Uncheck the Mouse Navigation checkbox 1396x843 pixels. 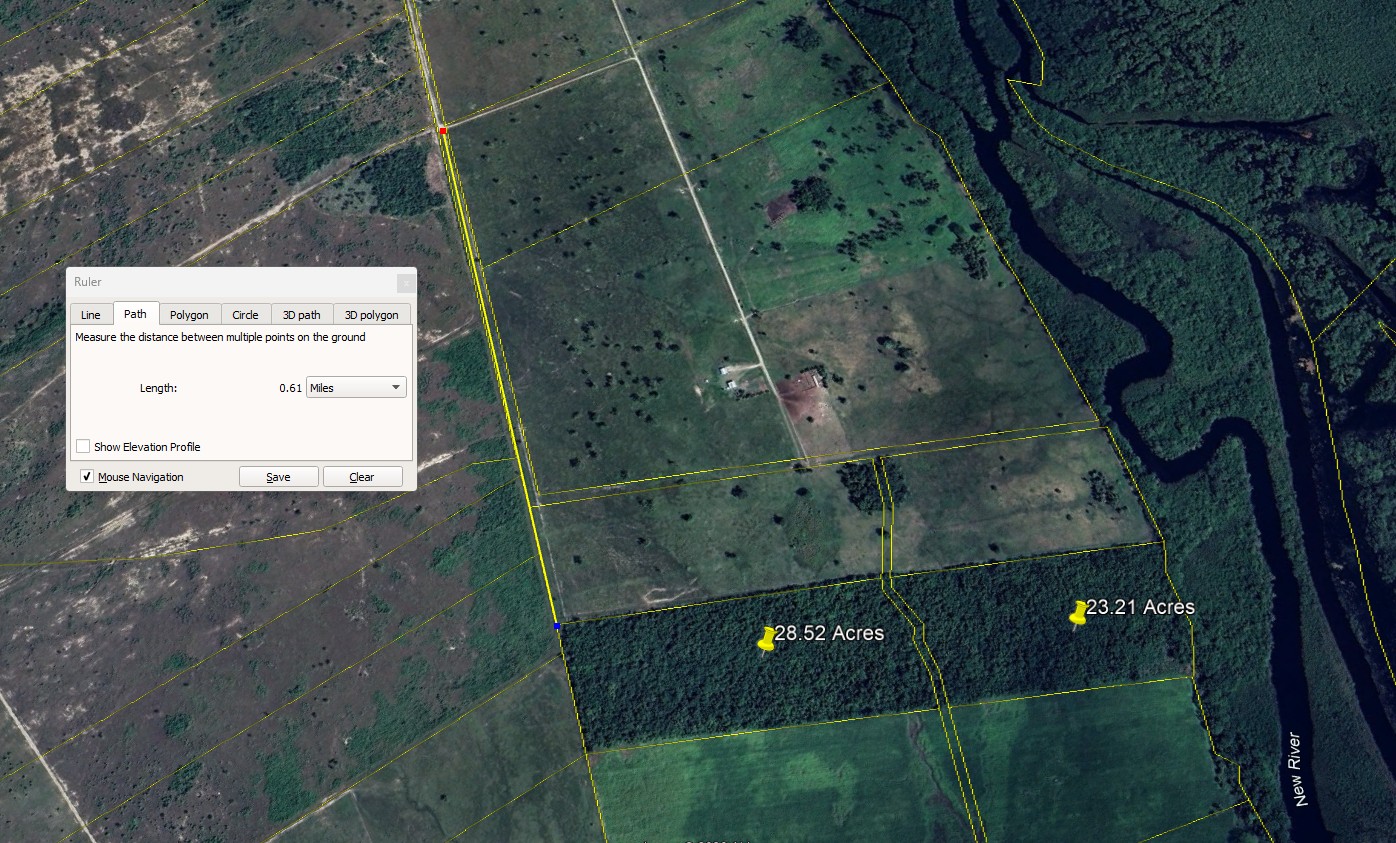86,477
